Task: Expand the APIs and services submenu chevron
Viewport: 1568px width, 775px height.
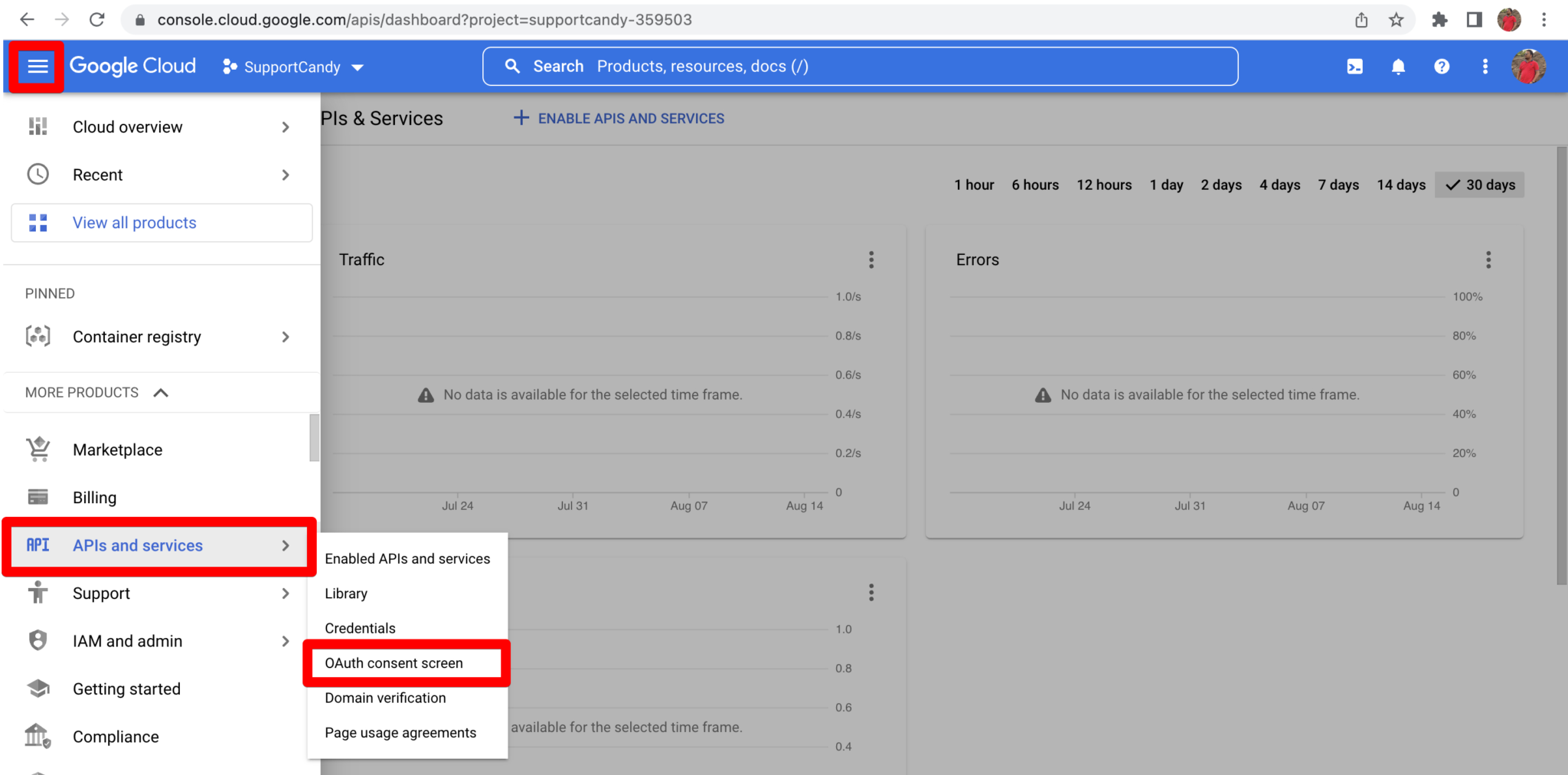Action: pos(286,546)
